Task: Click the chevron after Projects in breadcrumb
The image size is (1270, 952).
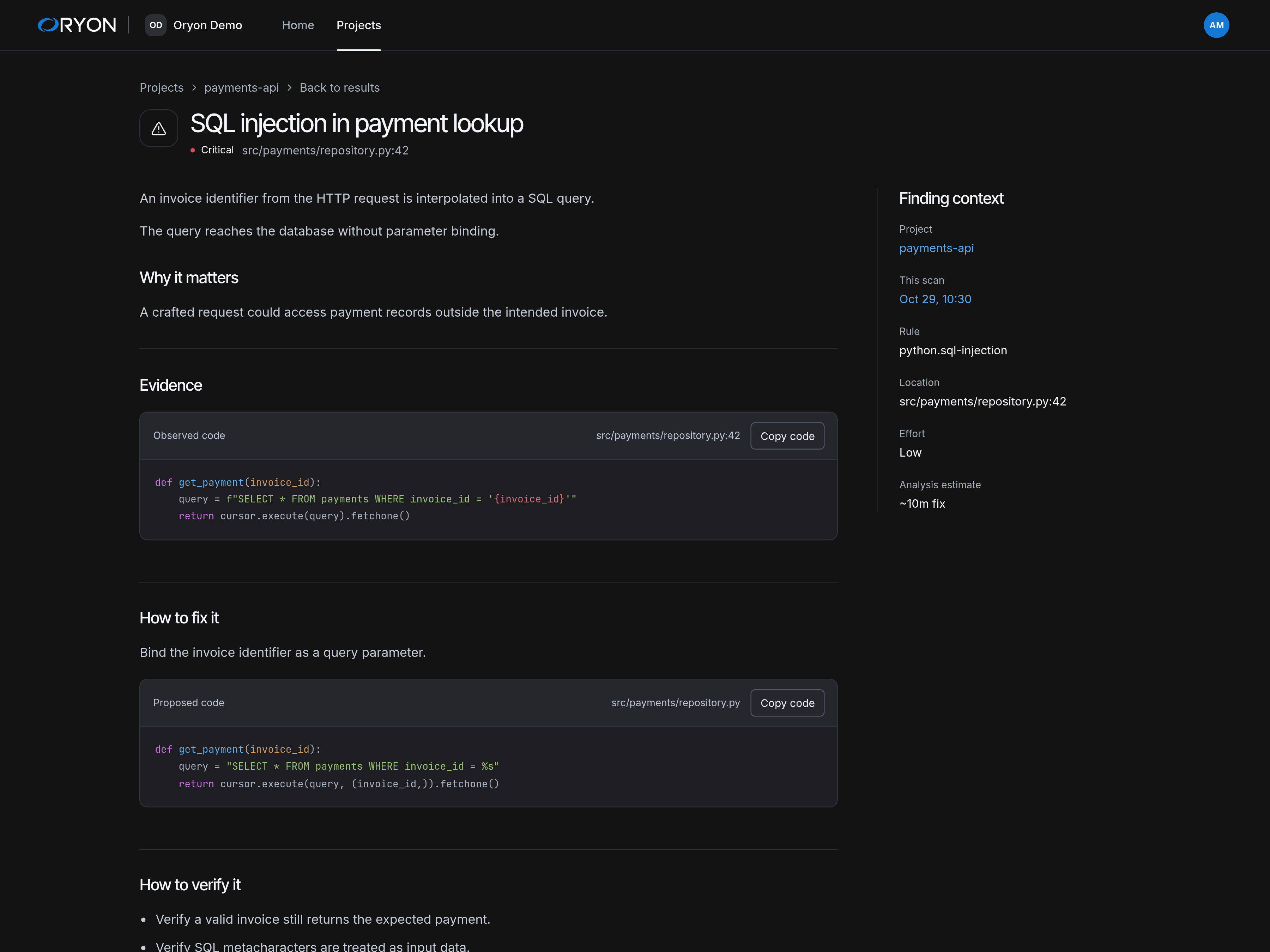Action: (x=194, y=88)
